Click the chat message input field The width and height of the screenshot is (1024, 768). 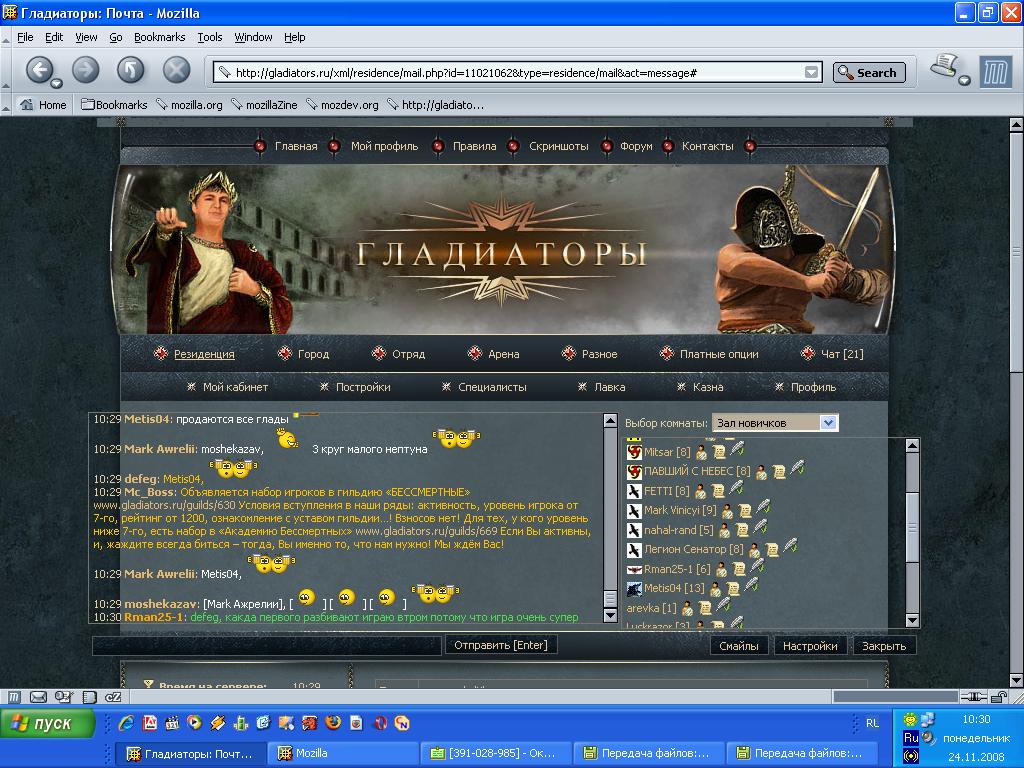[x=266, y=646]
